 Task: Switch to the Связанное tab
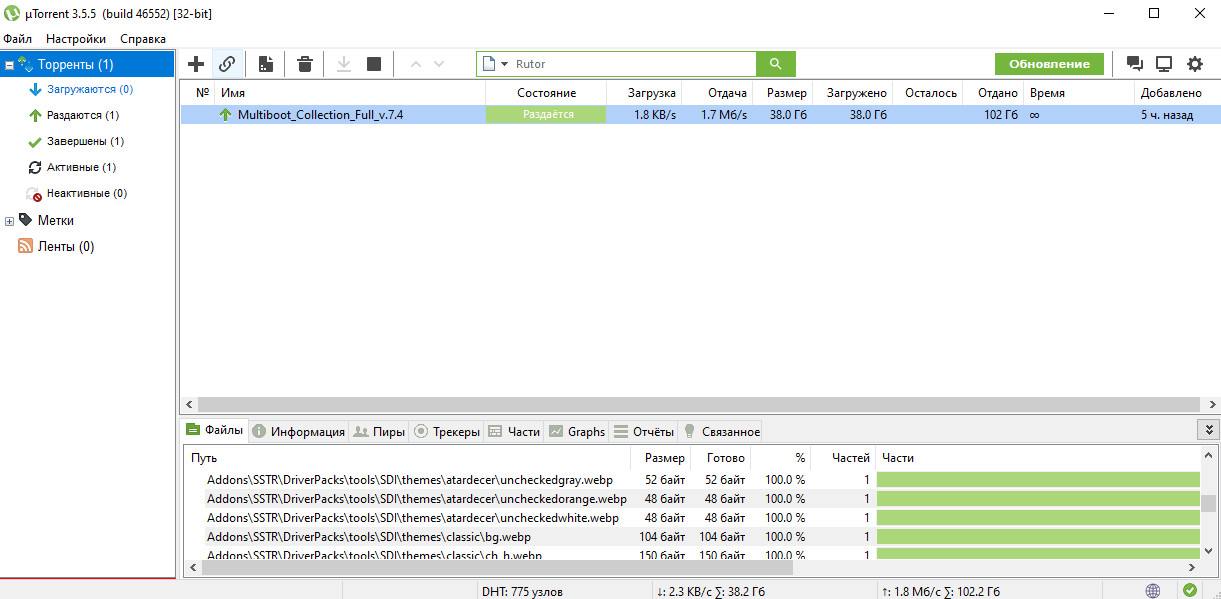tap(720, 432)
